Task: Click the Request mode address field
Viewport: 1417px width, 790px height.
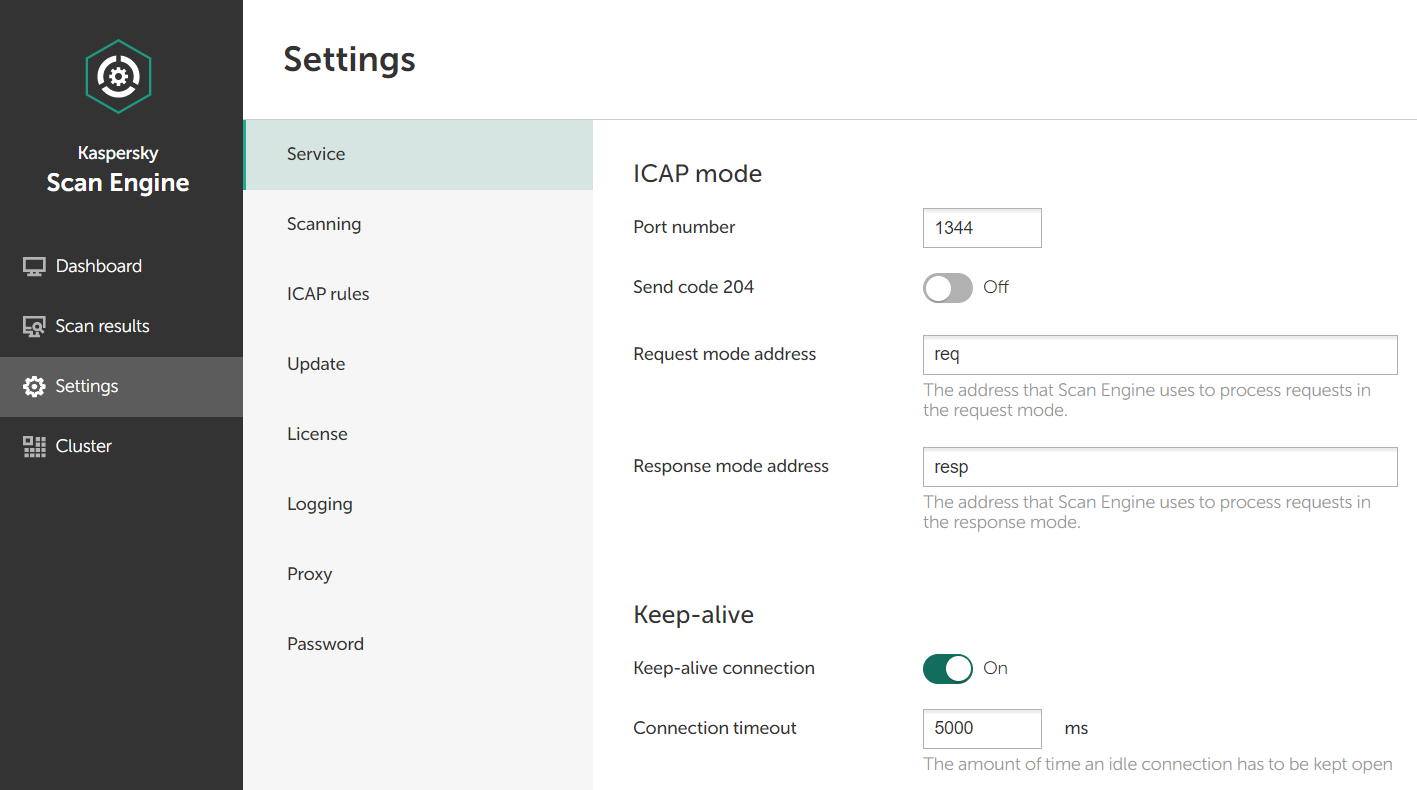Action: 1159,355
